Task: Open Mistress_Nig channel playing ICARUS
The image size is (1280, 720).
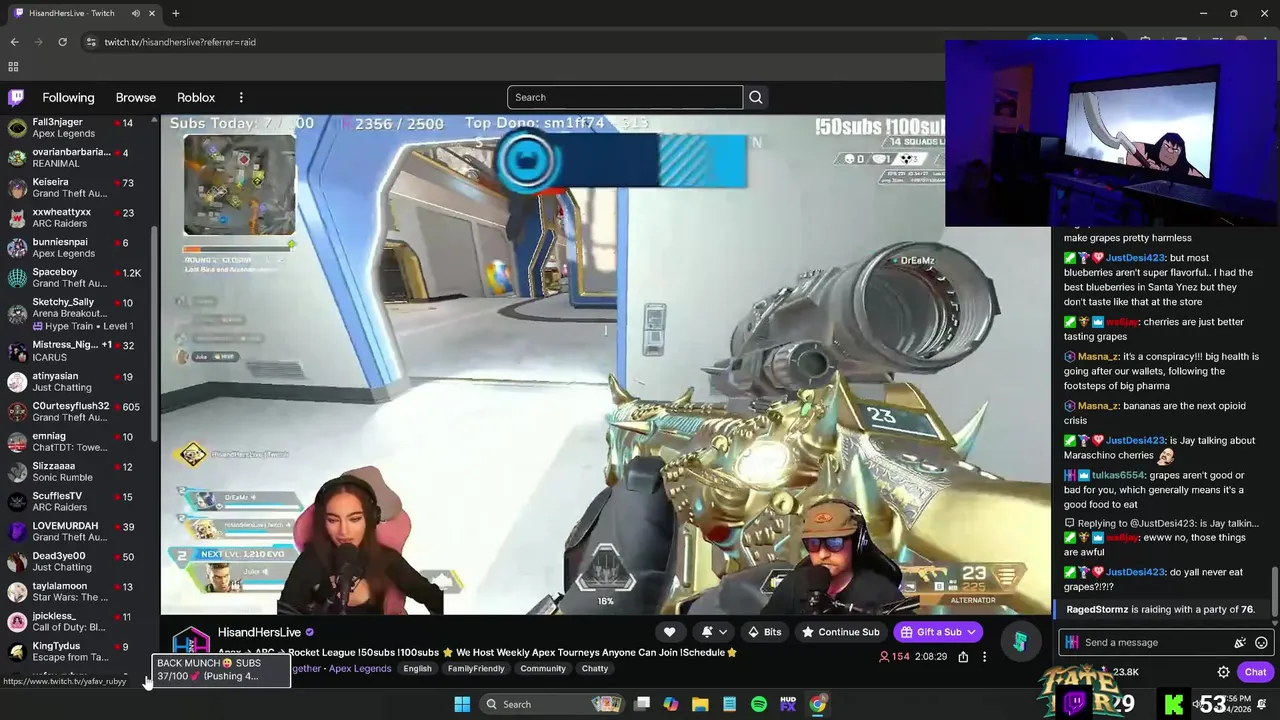Action: (x=78, y=351)
